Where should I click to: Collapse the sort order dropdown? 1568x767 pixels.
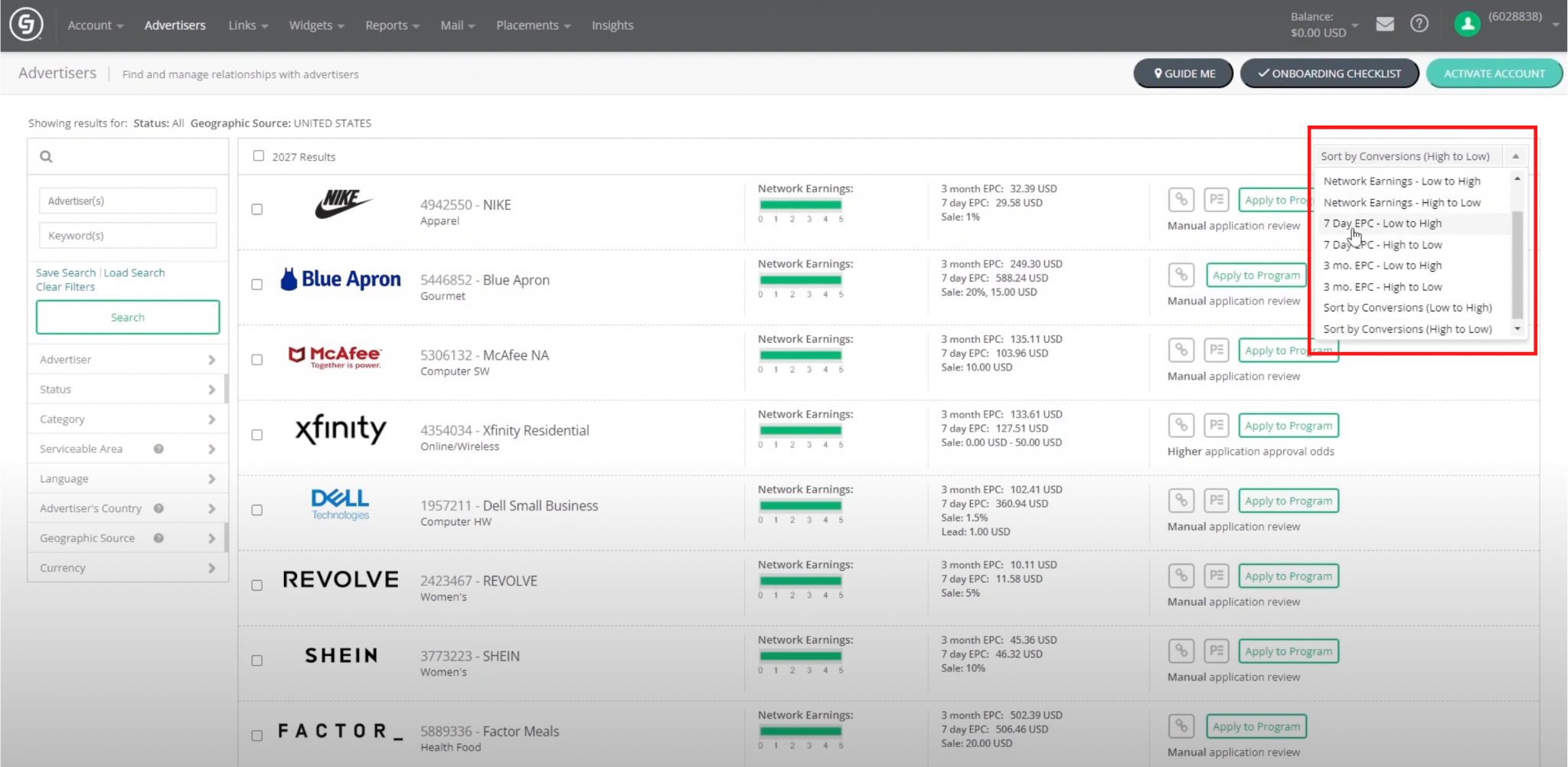click(1515, 156)
